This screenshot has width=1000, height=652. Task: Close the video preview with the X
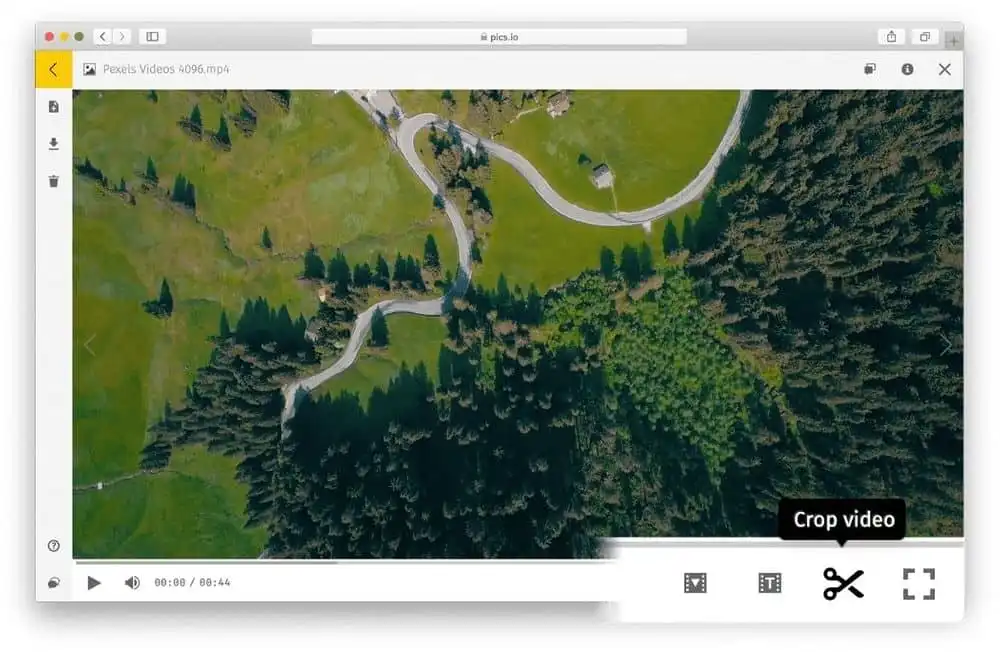click(x=945, y=69)
